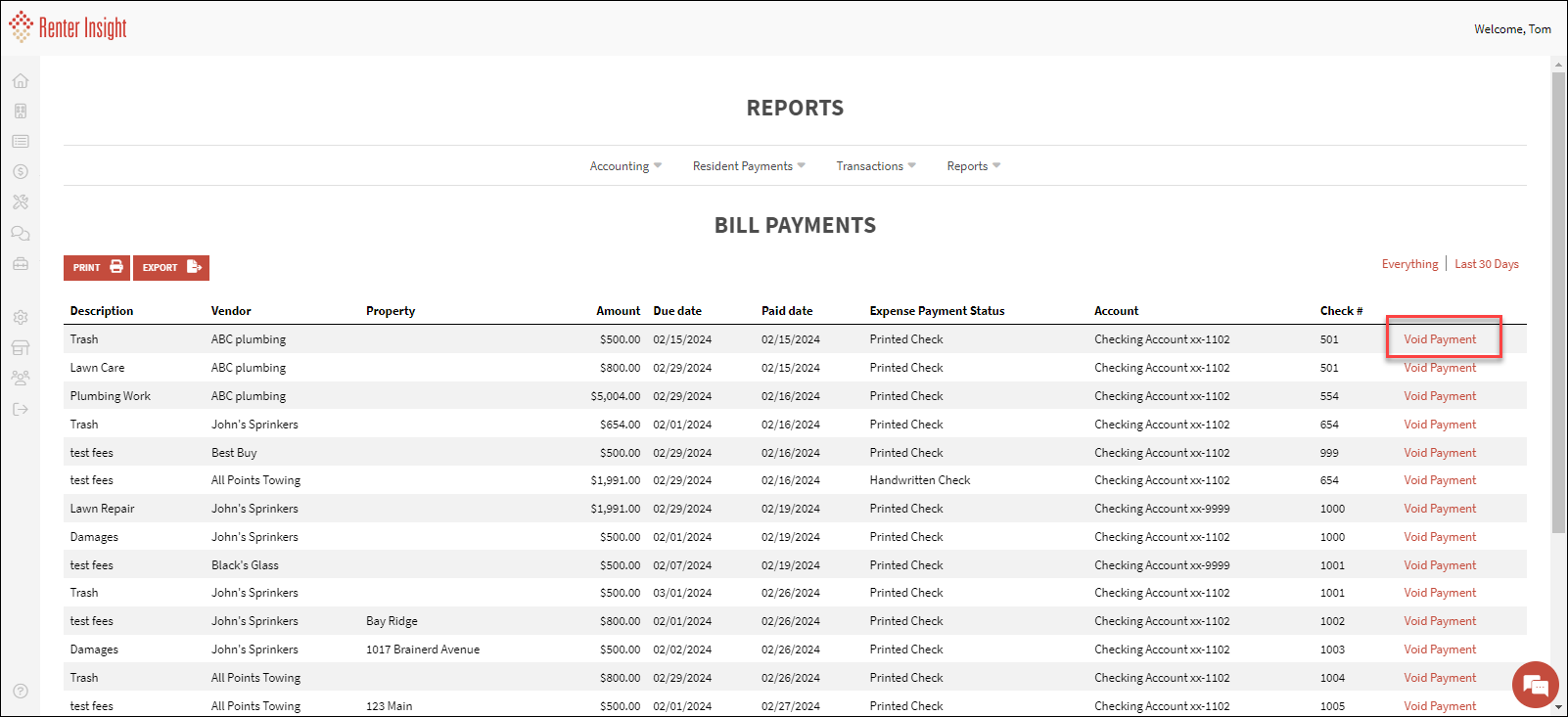Image resolution: width=1568 pixels, height=717 pixels.
Task: Click the scrollbar down arrow
Action: [x=1558, y=708]
